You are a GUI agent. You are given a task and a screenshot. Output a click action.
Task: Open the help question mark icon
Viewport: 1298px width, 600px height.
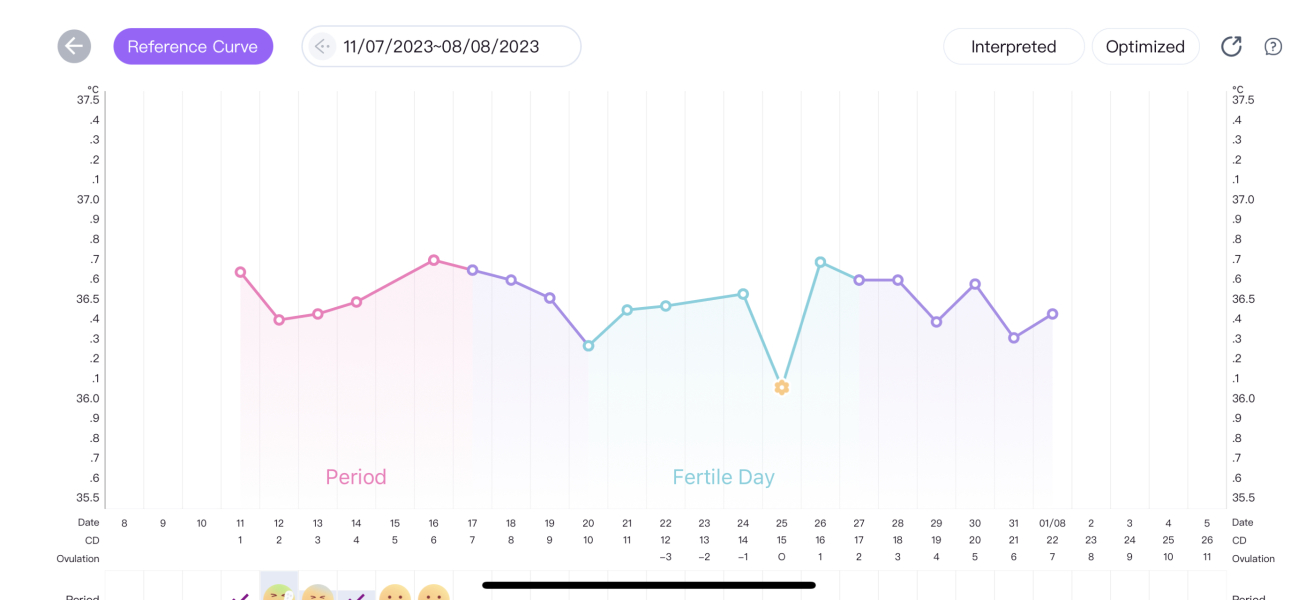[1273, 46]
